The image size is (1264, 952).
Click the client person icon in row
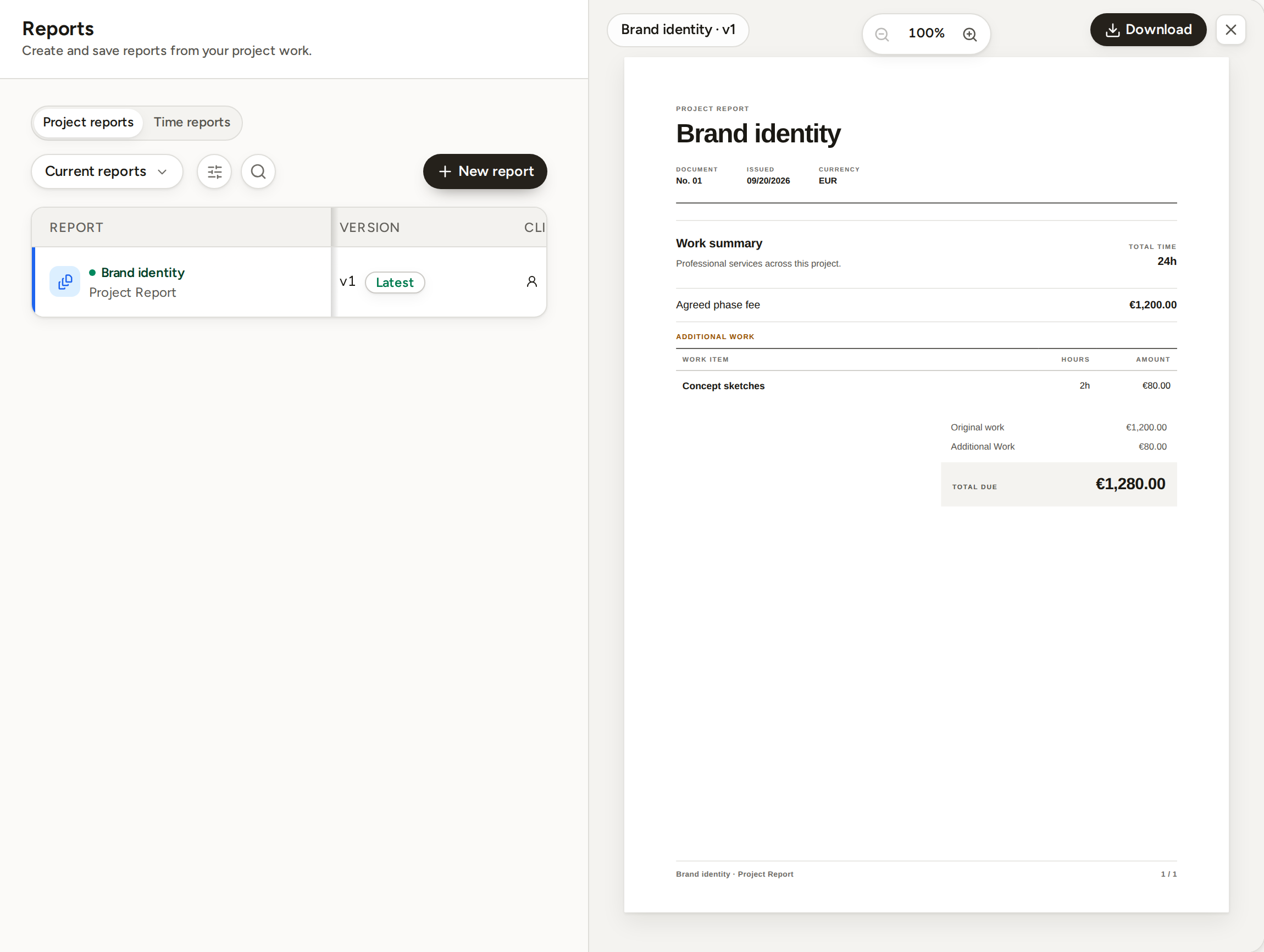[531, 281]
